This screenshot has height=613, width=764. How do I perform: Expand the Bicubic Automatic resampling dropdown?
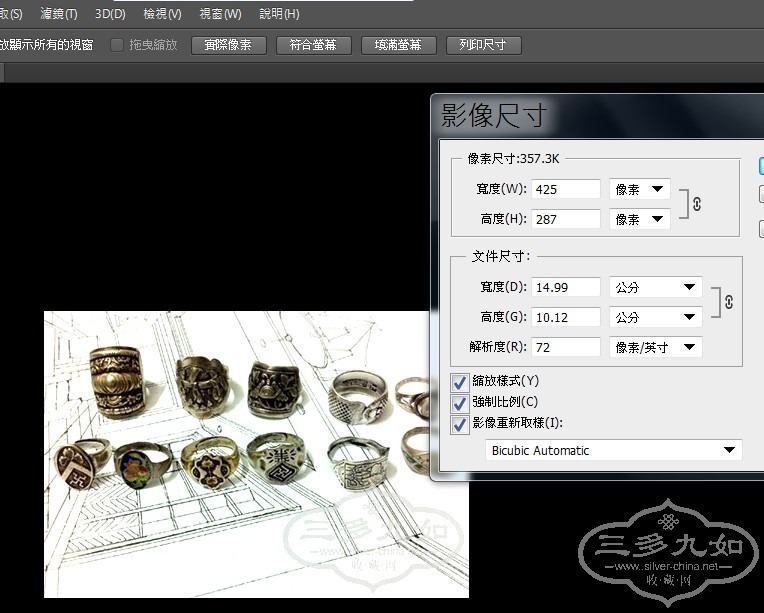point(613,451)
